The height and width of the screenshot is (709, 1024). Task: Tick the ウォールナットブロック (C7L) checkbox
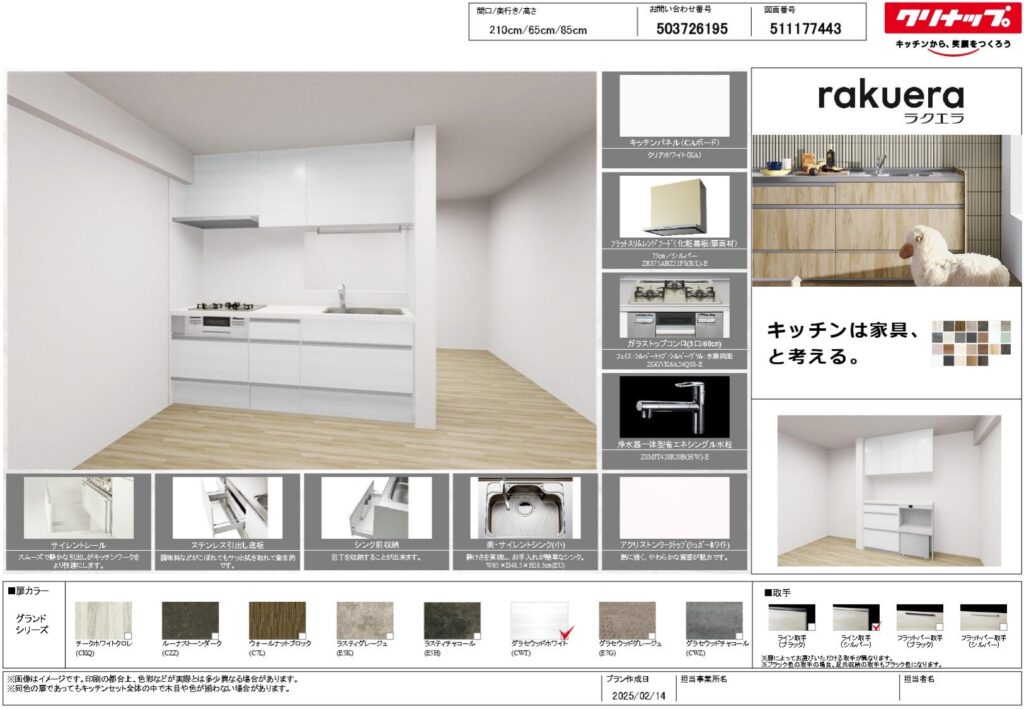(x=302, y=636)
